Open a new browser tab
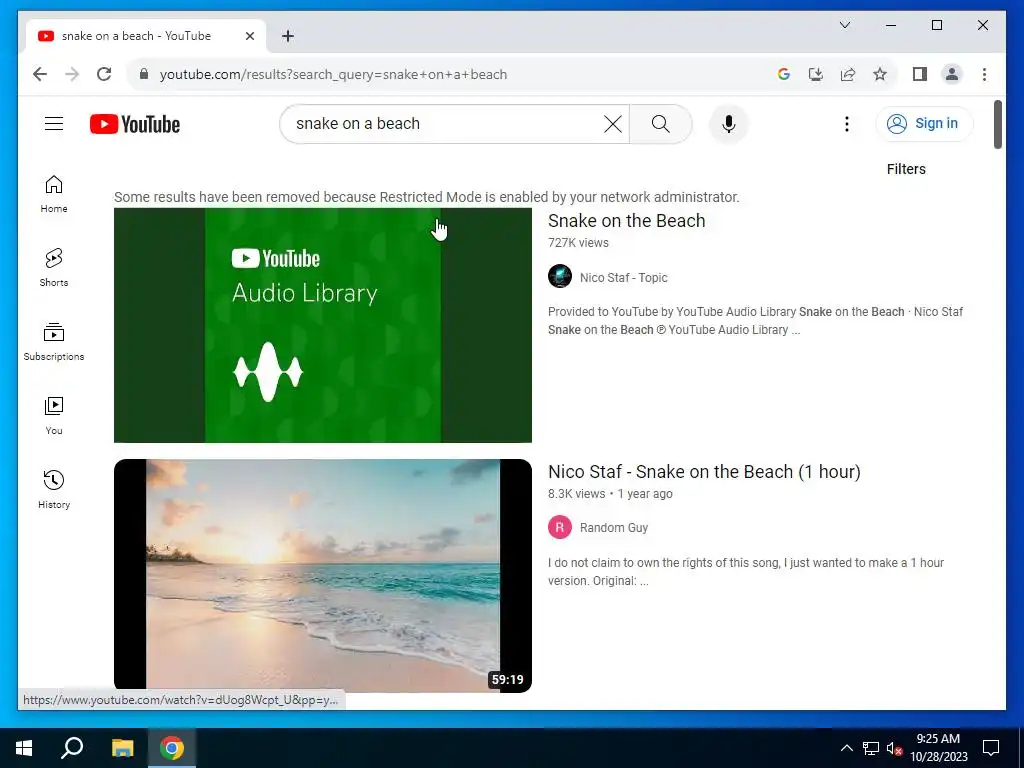The width and height of the screenshot is (1024, 768). click(x=288, y=36)
